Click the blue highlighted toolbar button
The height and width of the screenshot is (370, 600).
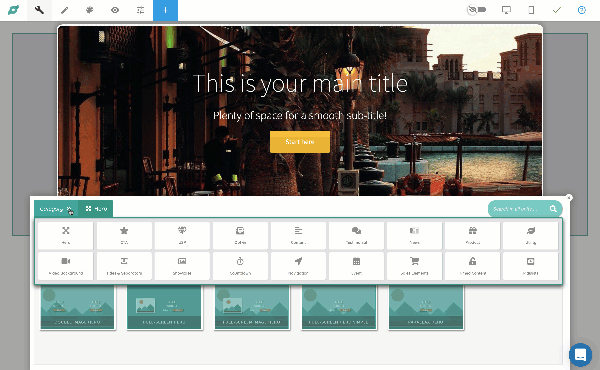pyautogui.click(x=165, y=10)
